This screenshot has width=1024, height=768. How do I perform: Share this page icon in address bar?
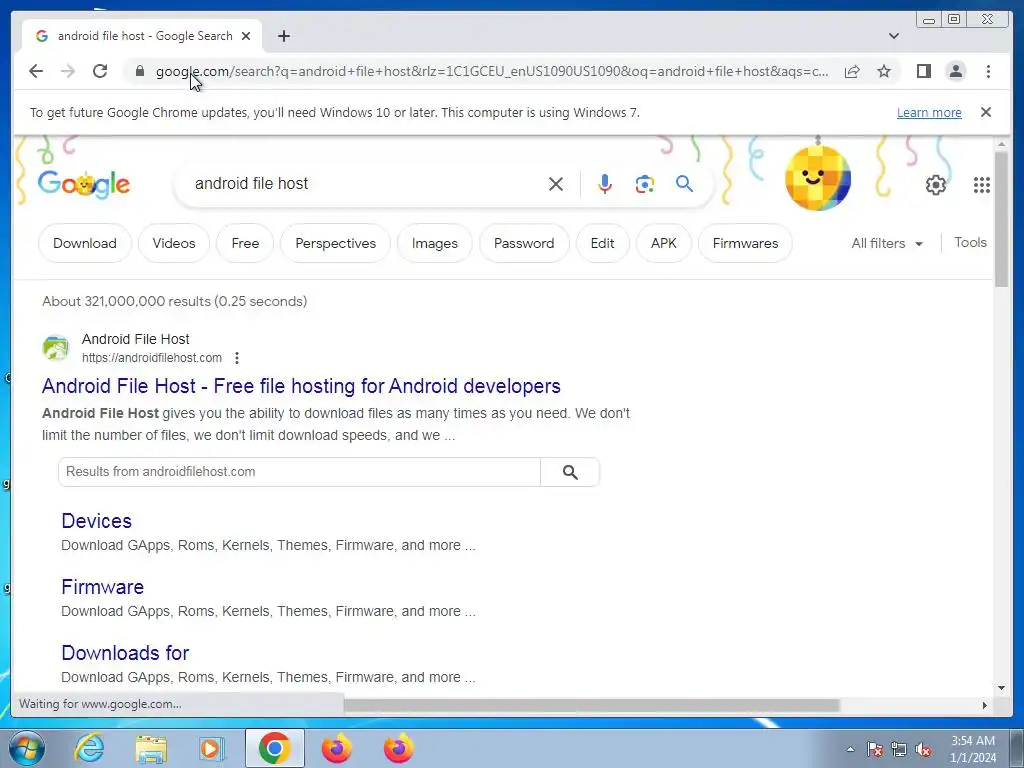852,71
